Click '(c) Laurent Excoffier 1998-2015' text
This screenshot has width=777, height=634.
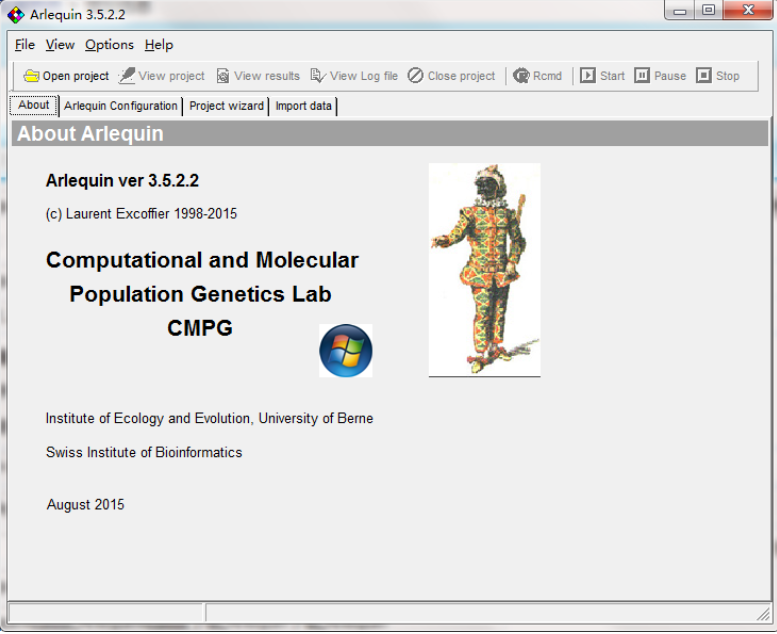pyautogui.click(x=141, y=214)
